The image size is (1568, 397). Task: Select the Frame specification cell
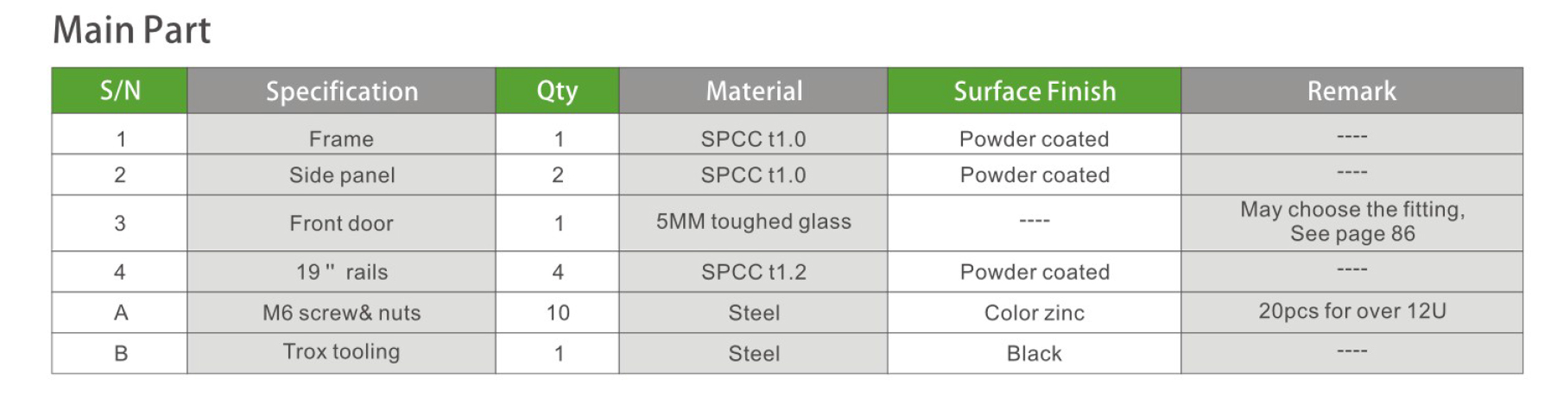tap(341, 139)
